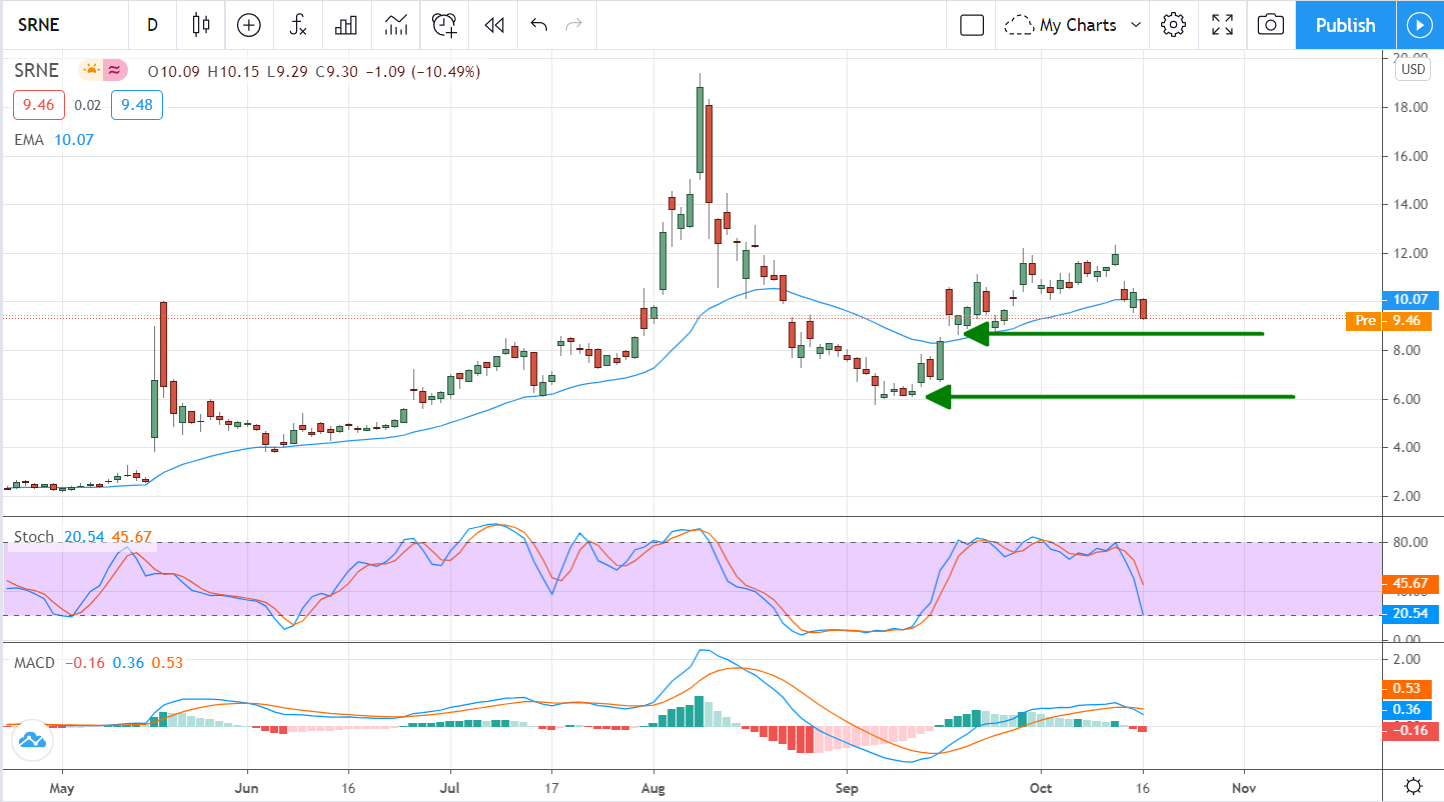Create an alert with the alarm clock icon
Viewport: 1444px width, 802px height.
coord(444,25)
